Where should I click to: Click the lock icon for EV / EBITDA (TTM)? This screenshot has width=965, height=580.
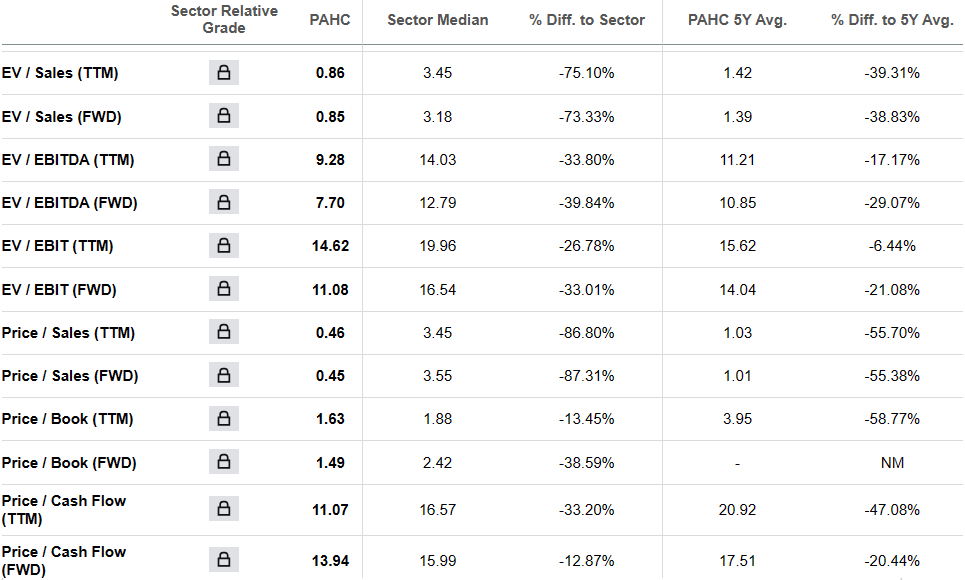pos(224,159)
